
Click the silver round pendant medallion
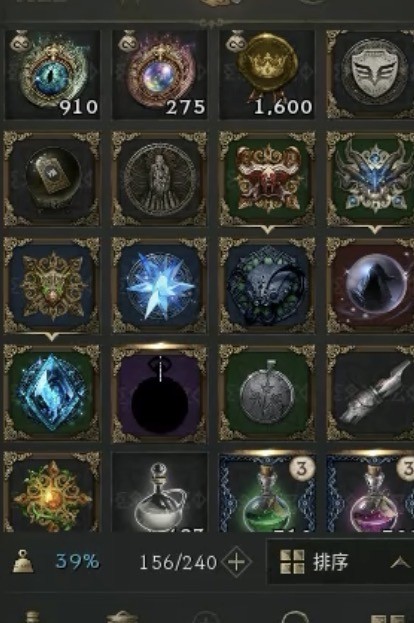tap(267, 393)
